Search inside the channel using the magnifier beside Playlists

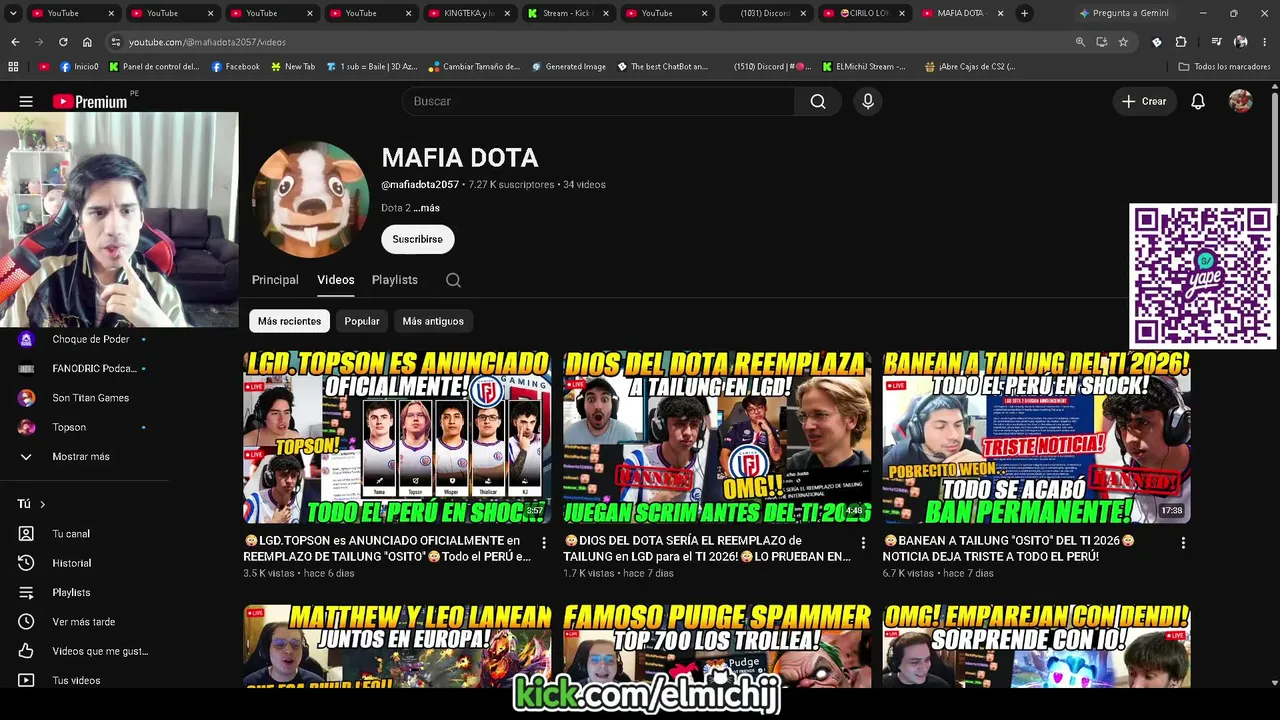click(453, 280)
